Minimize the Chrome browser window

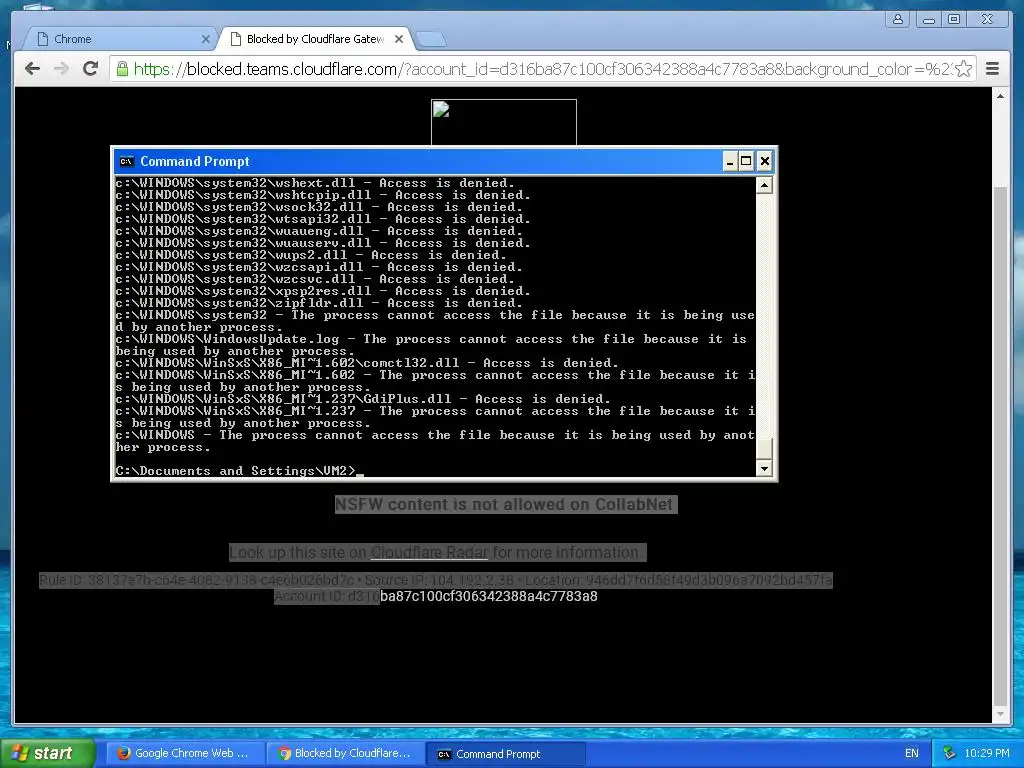tap(929, 20)
